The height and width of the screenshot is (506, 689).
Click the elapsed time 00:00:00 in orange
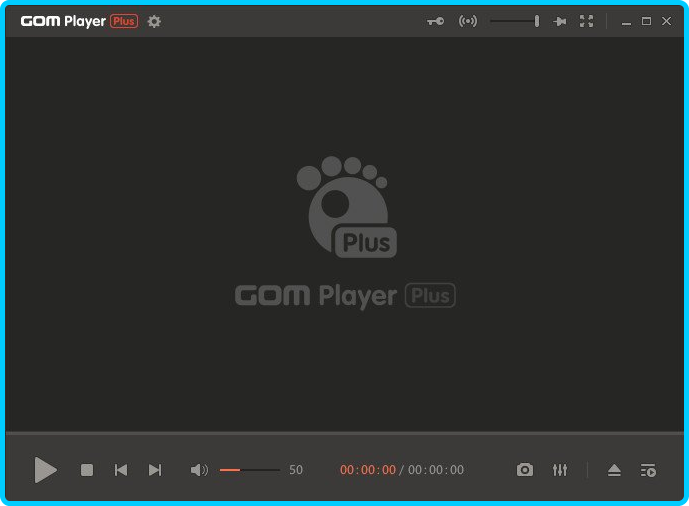tap(368, 470)
